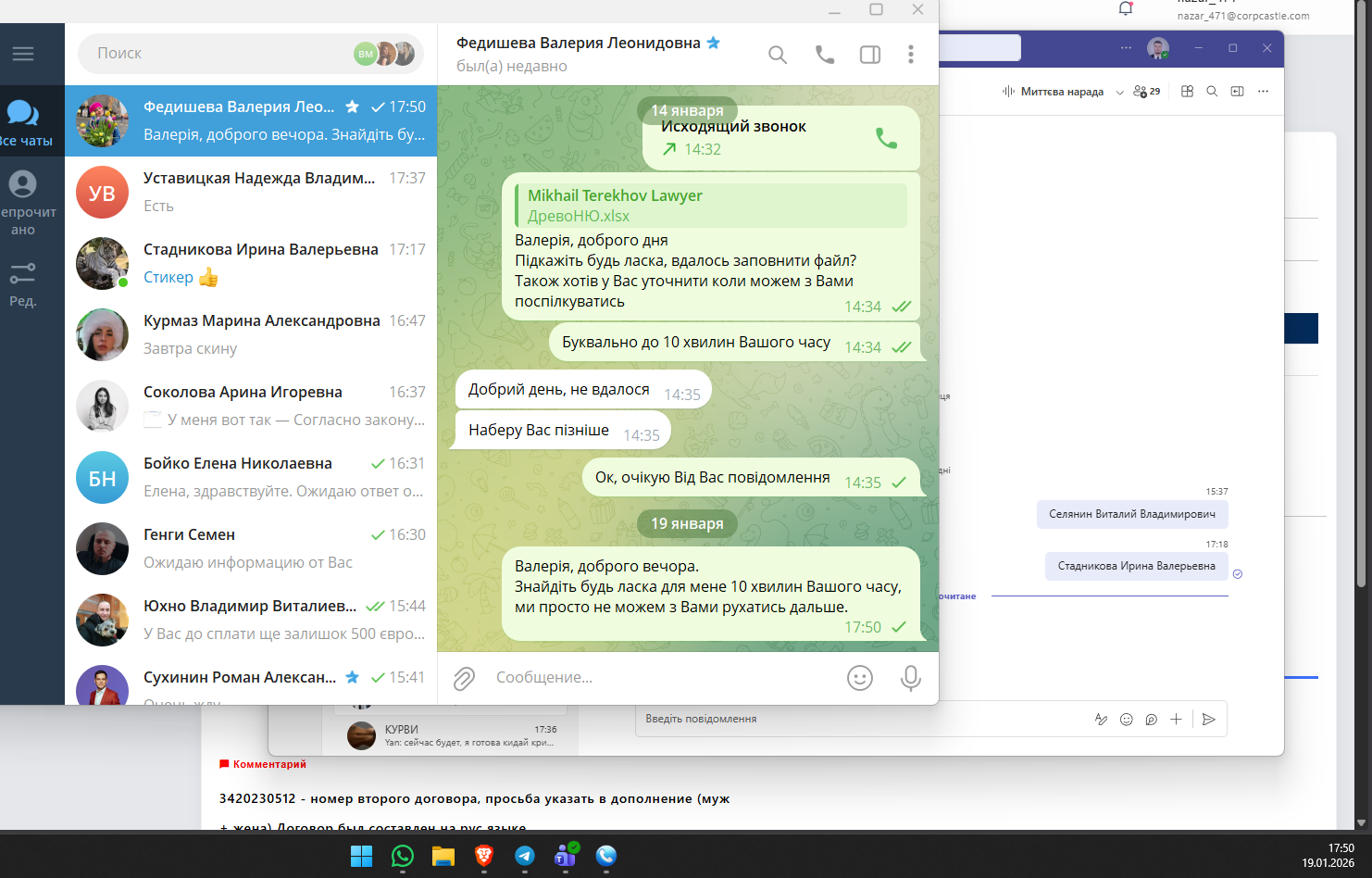
Task: Click the avatar of Курмаз Марина
Action: pos(102,335)
